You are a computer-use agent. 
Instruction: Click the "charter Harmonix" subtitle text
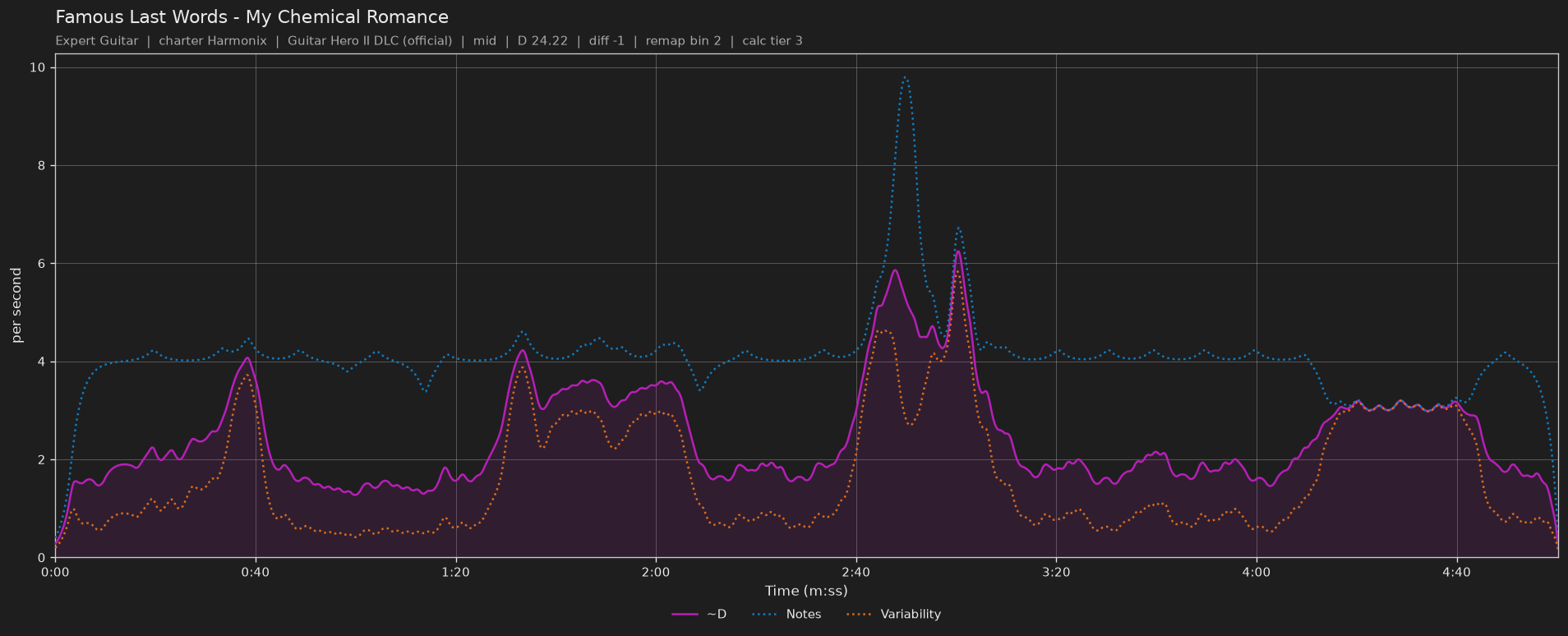pyautogui.click(x=213, y=41)
